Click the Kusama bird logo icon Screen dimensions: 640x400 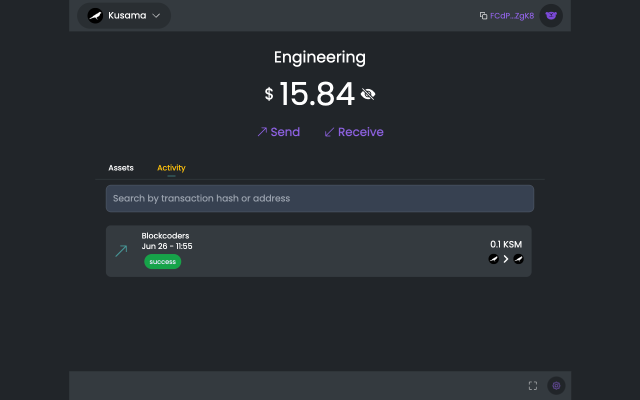click(95, 16)
